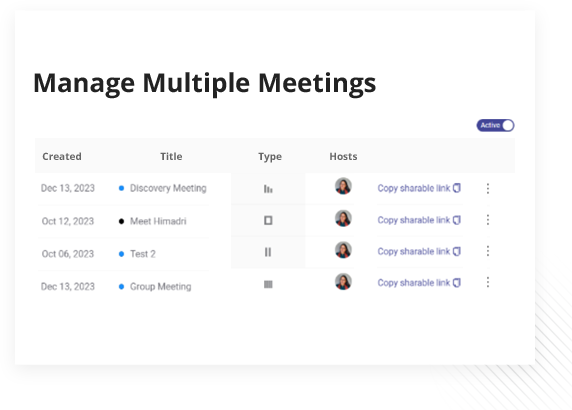Open the three-dot menu for Discovery Meeting
The height and width of the screenshot is (410, 572).
click(x=488, y=189)
